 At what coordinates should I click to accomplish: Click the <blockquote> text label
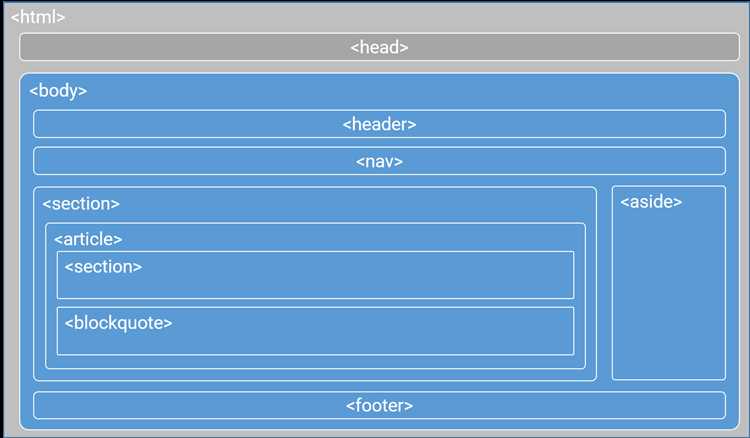pos(118,323)
